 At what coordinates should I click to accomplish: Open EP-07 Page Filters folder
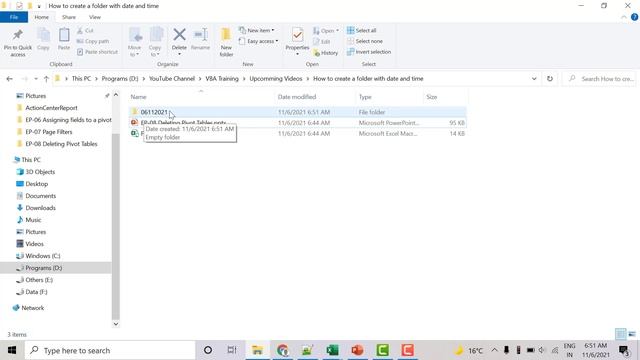[49, 132]
